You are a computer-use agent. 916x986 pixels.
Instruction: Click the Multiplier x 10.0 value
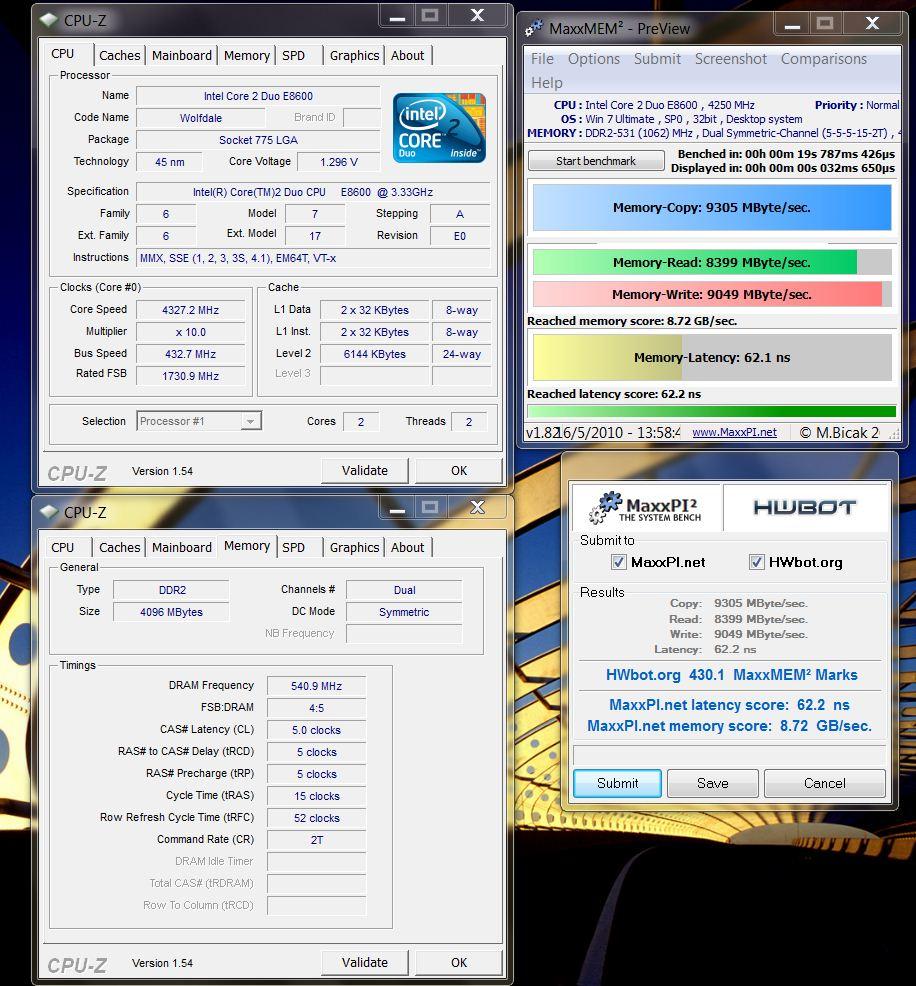190,332
